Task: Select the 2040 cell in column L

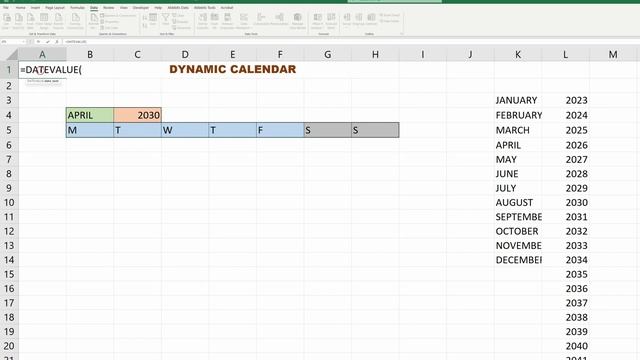Action: [566, 346]
